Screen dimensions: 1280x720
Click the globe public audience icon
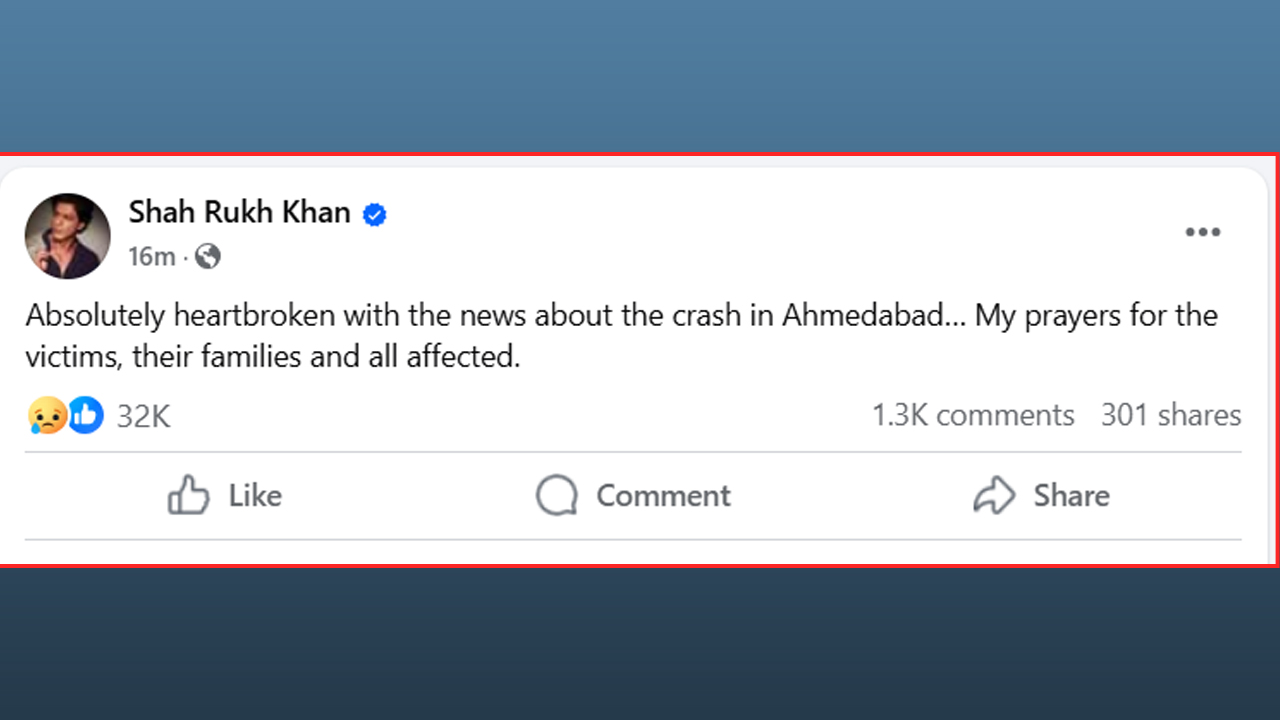coord(208,257)
